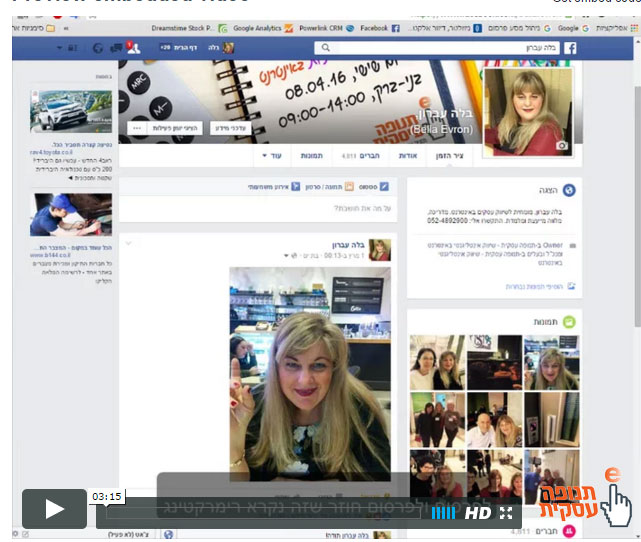Open the notifications globe icon
The height and width of the screenshot is (542, 641).
(97, 48)
